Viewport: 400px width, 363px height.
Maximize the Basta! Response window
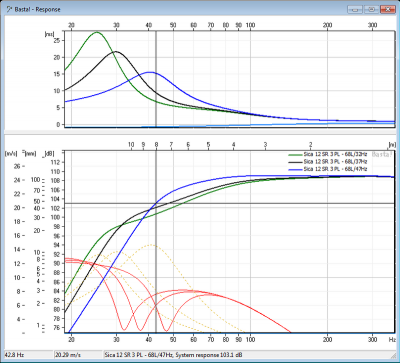(x=371, y=10)
